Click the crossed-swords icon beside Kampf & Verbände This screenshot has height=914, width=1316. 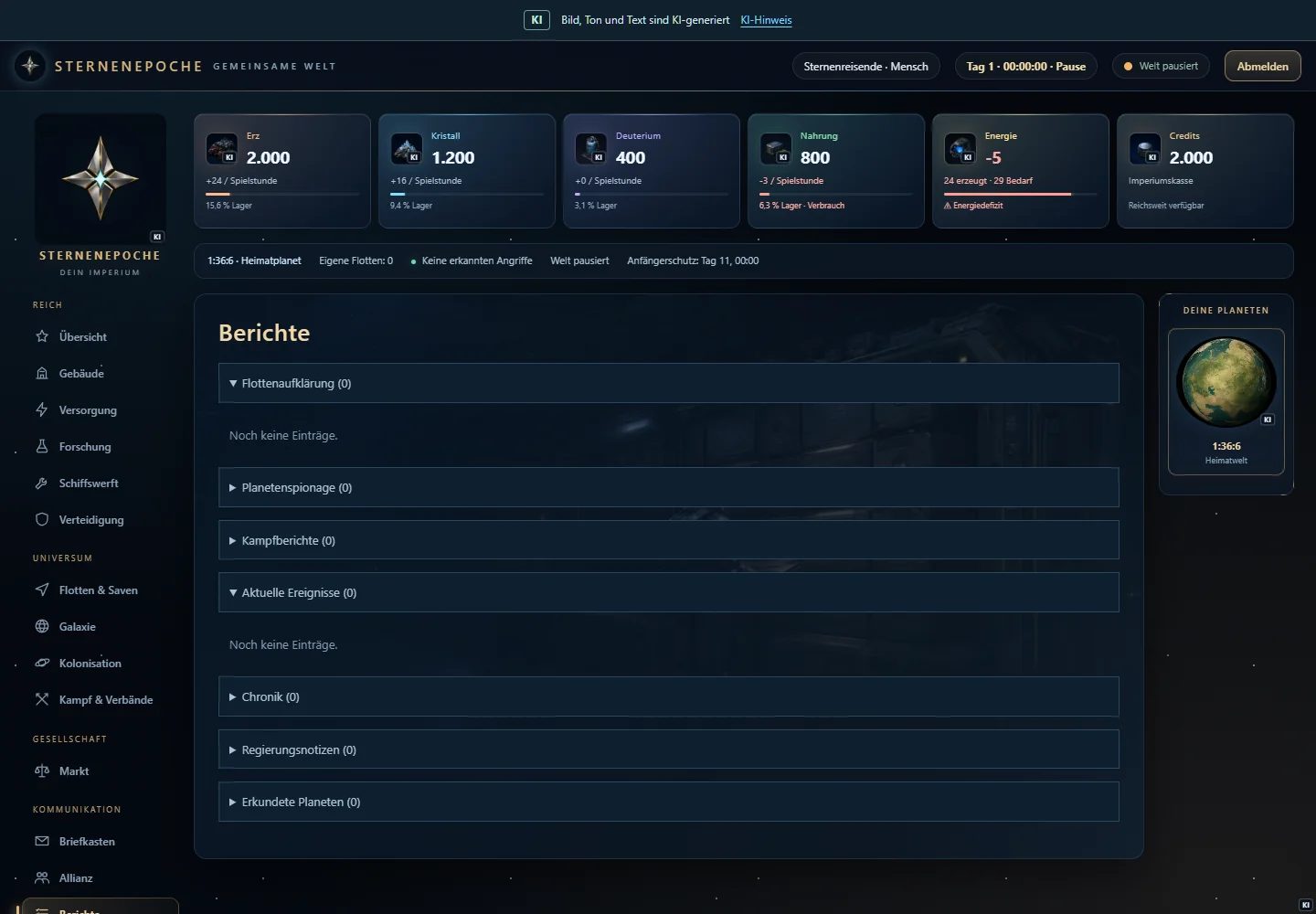pos(42,699)
